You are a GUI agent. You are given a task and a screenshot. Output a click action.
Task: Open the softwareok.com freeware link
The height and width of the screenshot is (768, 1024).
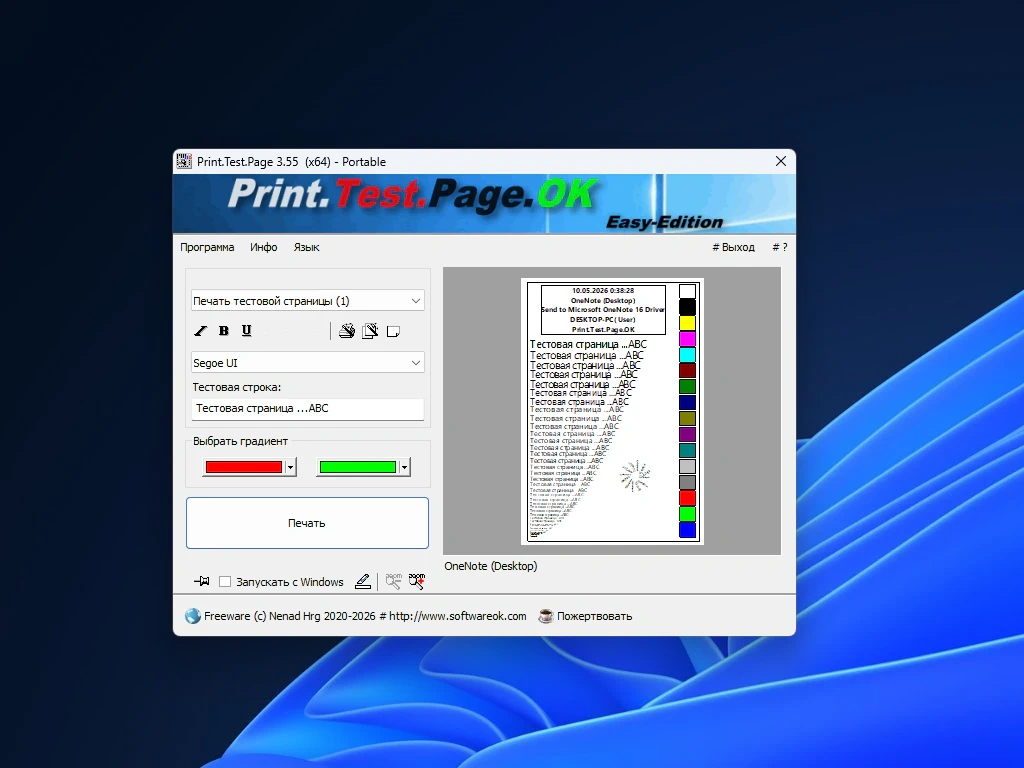pos(365,616)
